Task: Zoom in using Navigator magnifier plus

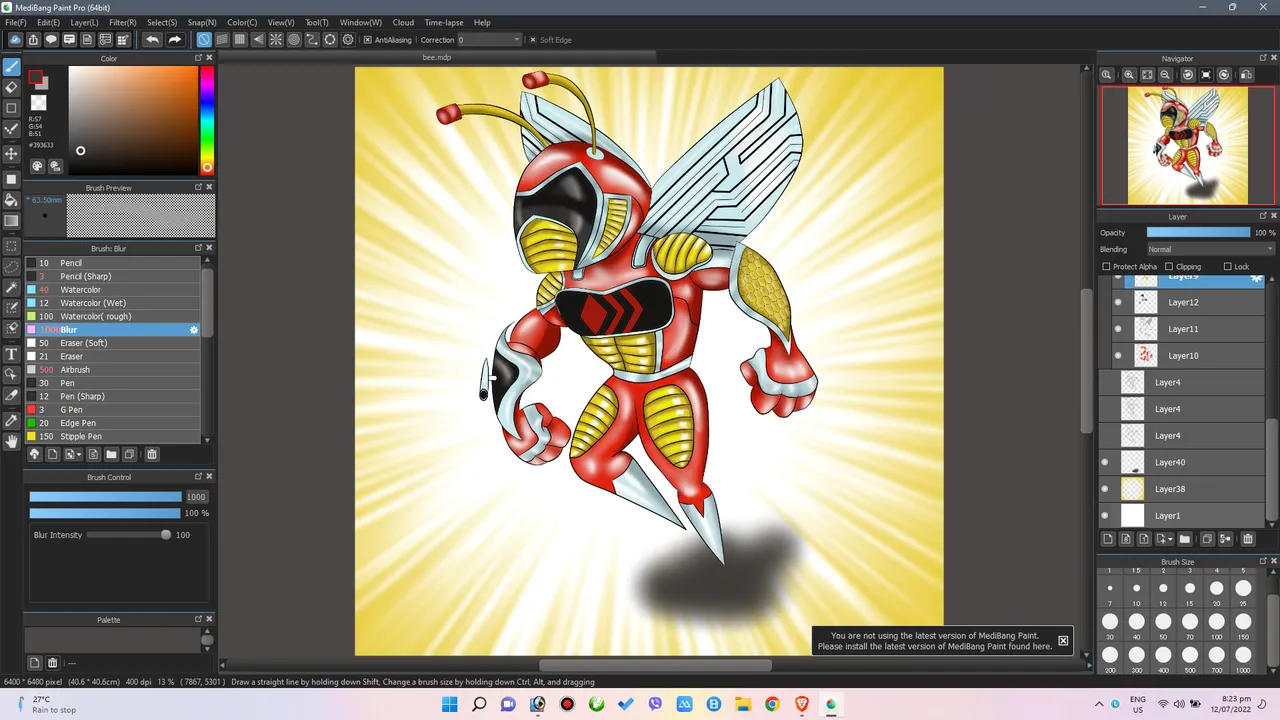Action: point(1129,75)
